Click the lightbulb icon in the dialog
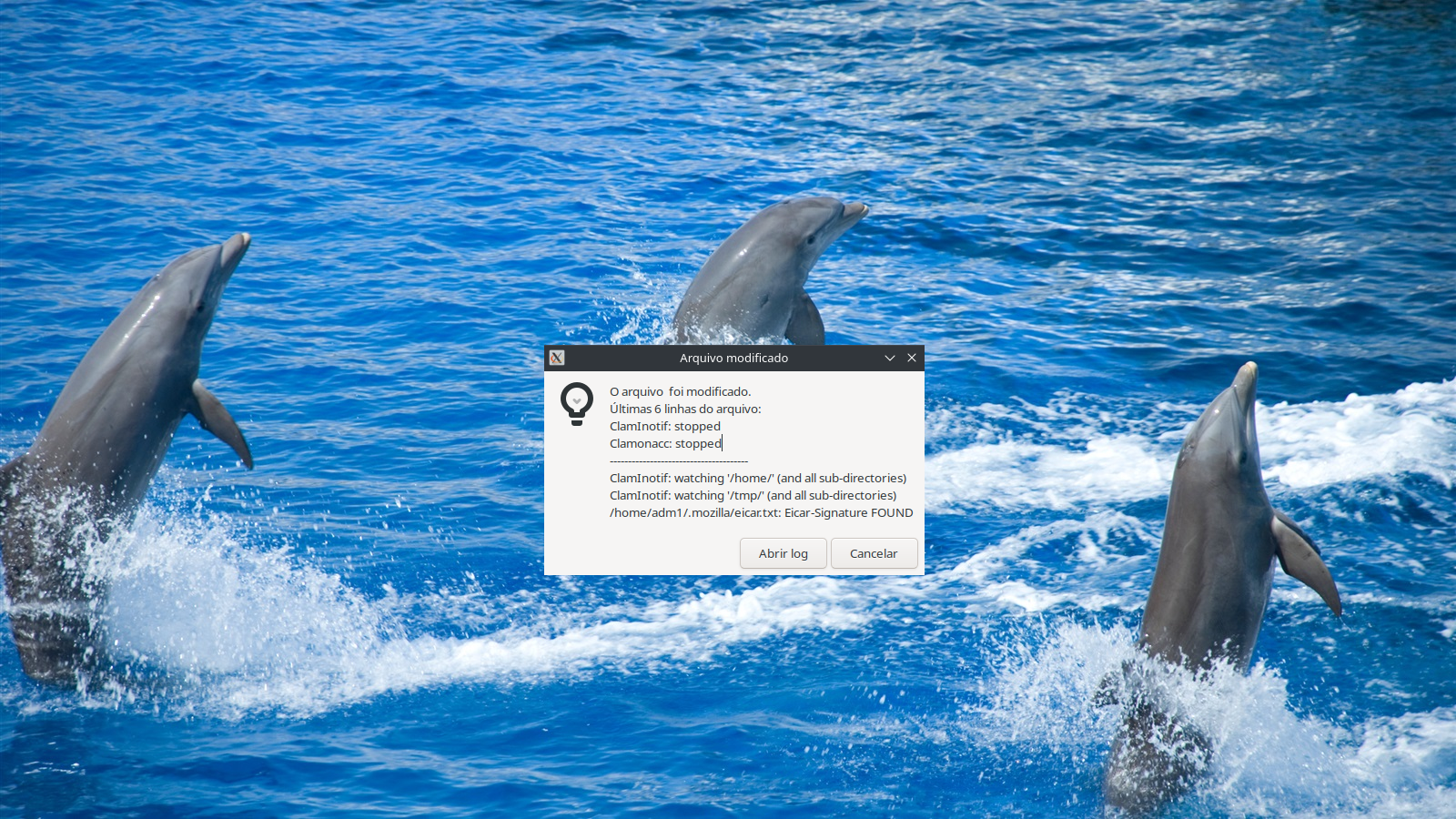 click(x=577, y=403)
